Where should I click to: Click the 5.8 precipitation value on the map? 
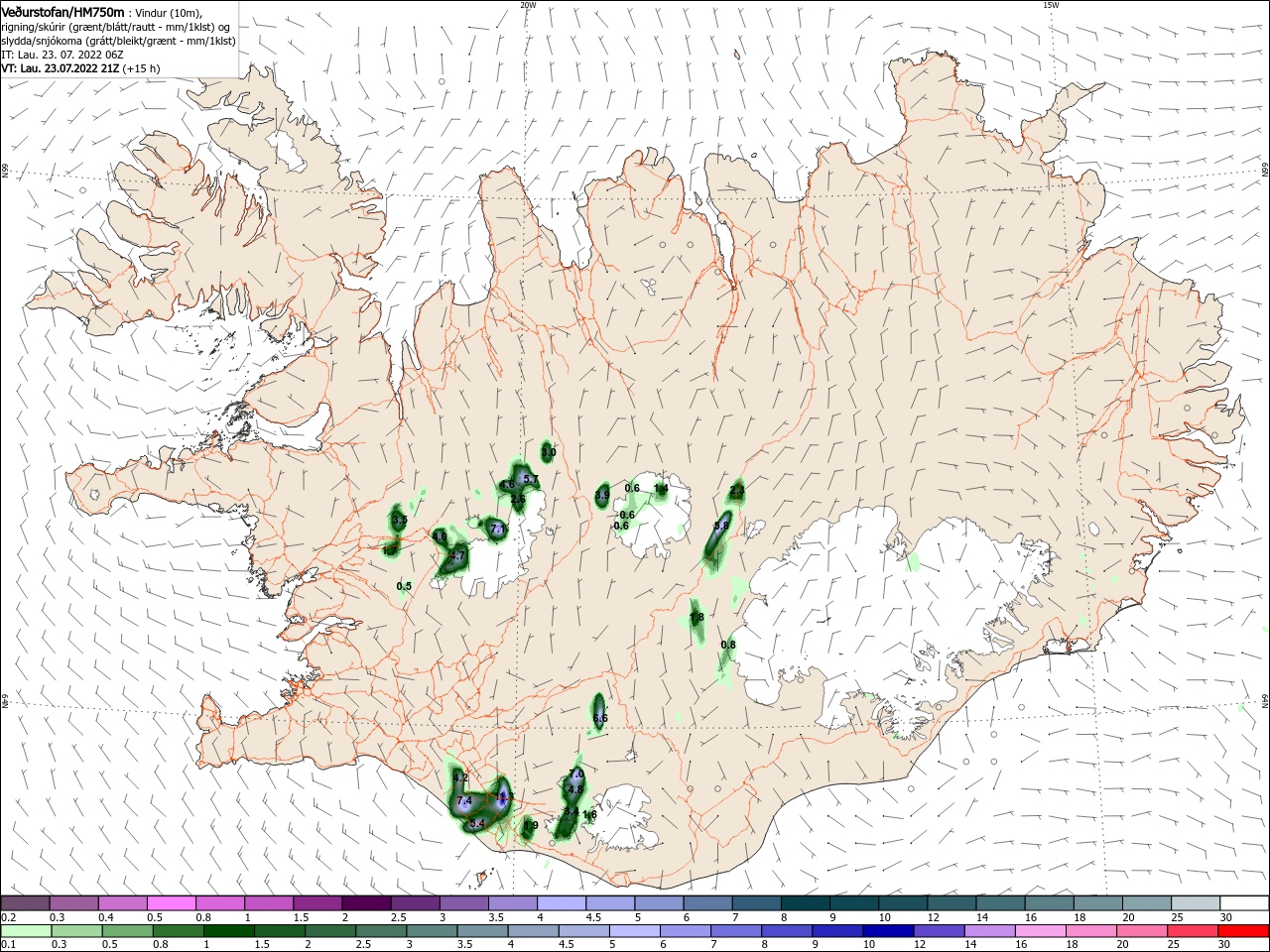(x=721, y=526)
